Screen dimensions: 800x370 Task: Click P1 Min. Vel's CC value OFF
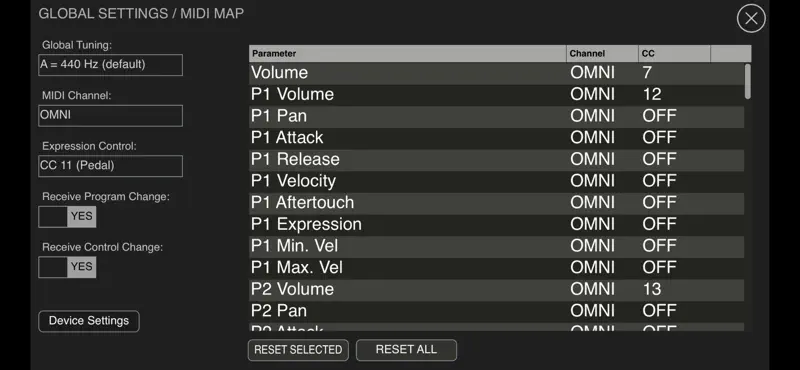point(659,246)
